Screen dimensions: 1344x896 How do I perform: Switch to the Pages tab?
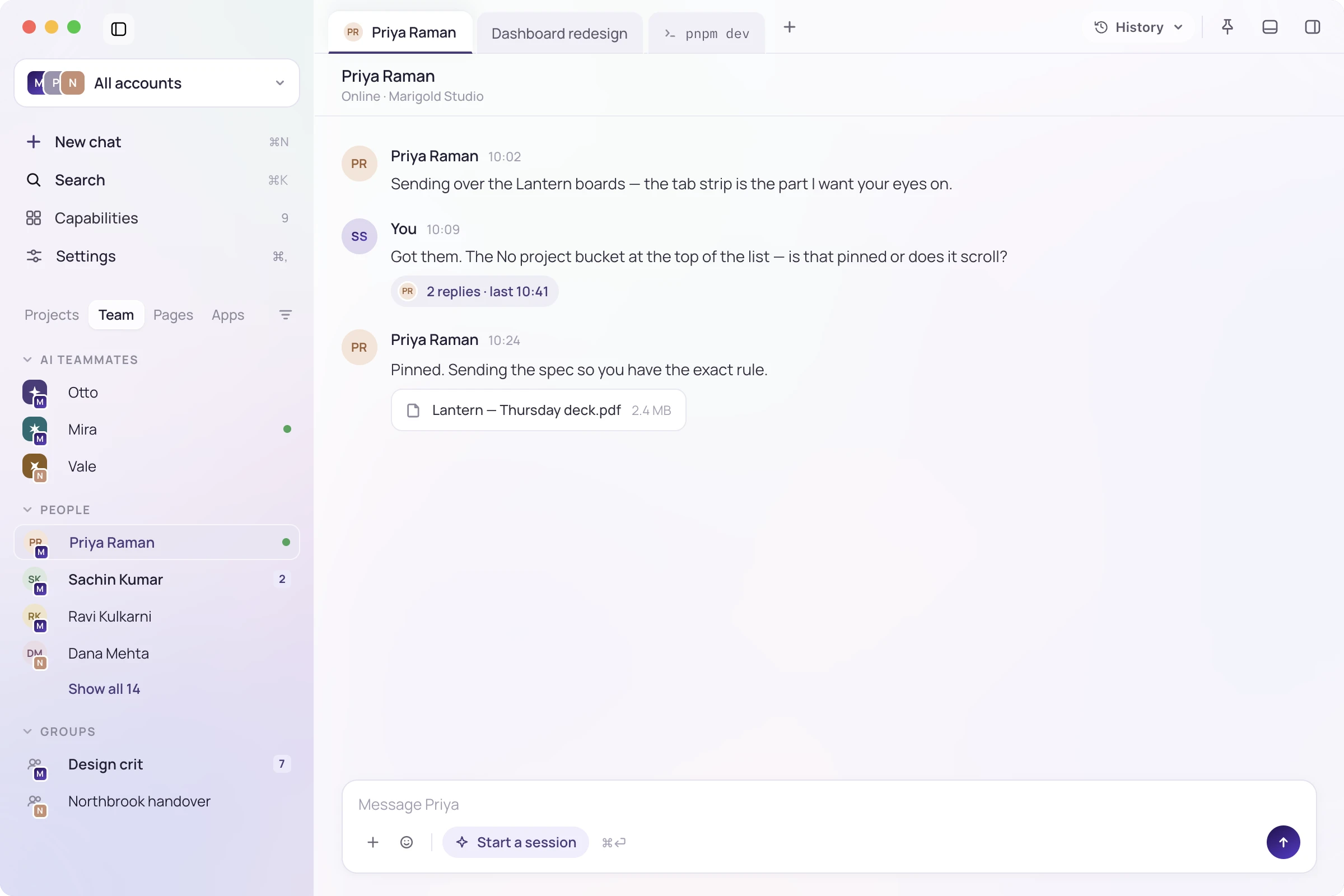(173, 315)
